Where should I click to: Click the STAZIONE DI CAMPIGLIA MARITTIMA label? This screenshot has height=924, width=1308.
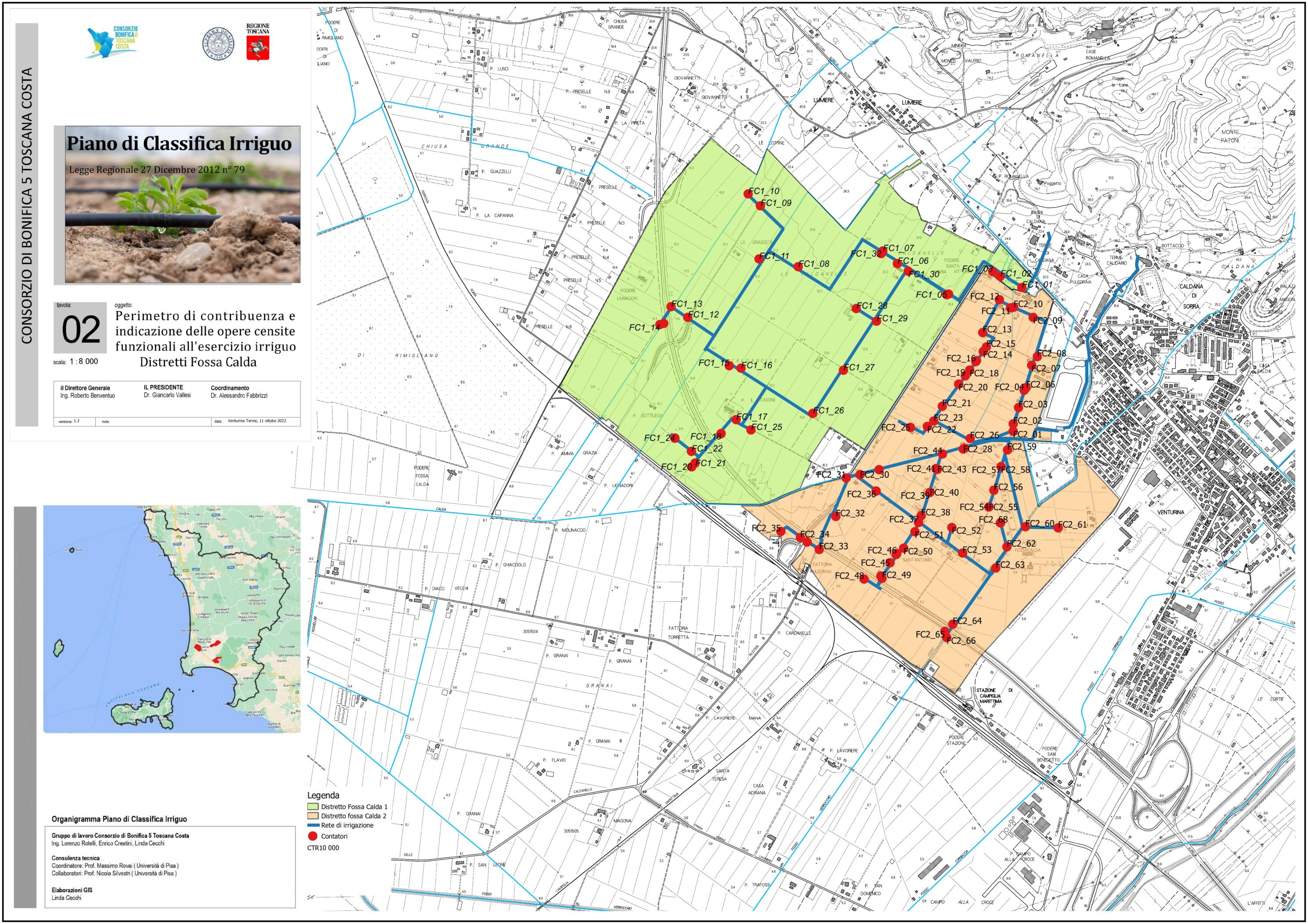point(994,696)
